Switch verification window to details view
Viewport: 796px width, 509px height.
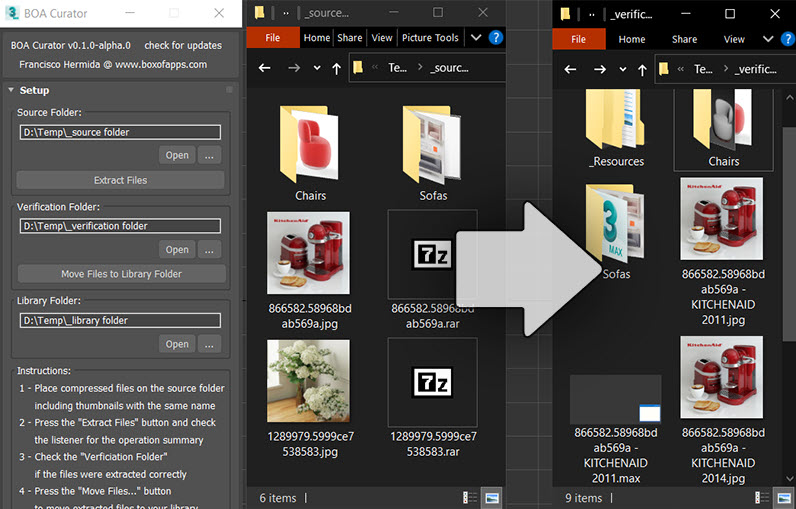[761, 498]
